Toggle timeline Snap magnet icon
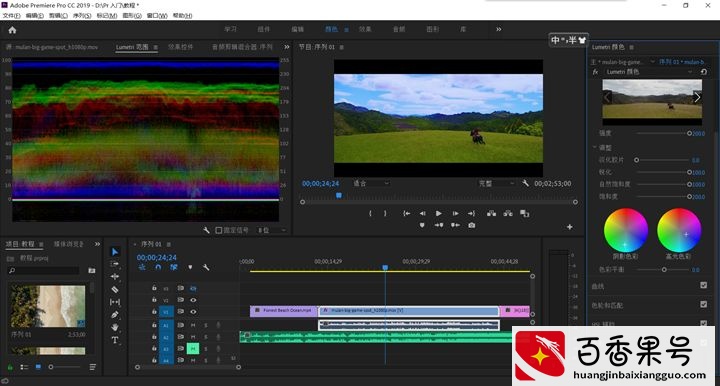 158,267
